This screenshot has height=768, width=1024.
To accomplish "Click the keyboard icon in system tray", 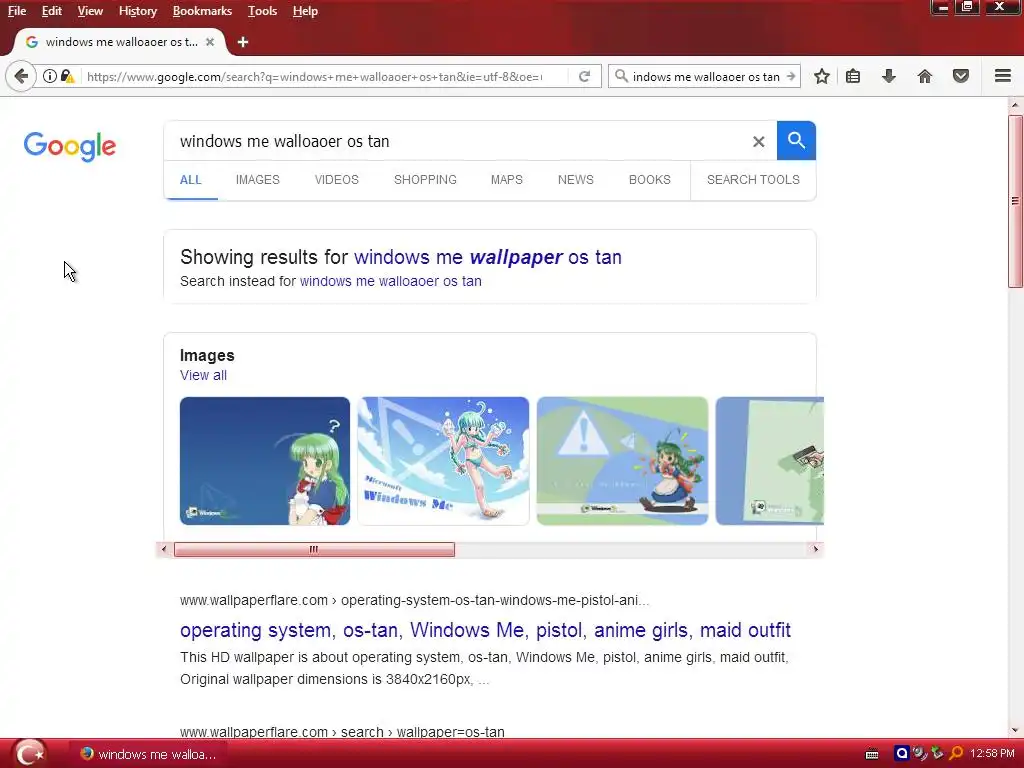I will tap(872, 754).
